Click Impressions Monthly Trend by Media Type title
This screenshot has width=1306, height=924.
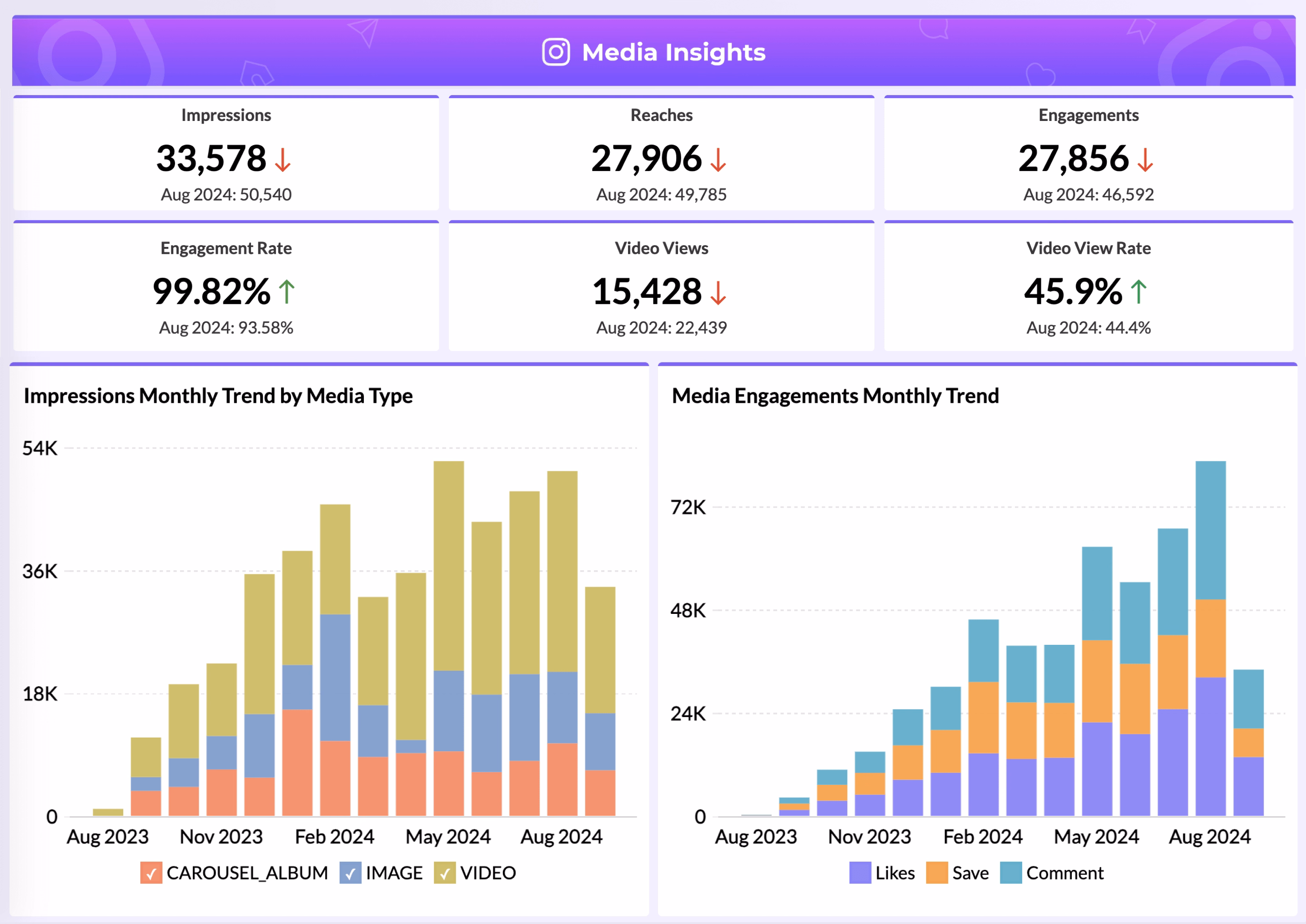[x=218, y=396]
